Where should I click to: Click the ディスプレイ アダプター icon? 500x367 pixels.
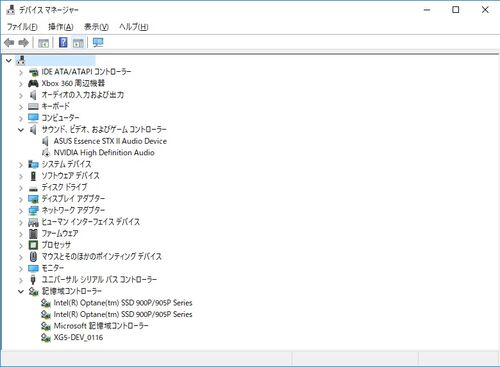point(33,199)
